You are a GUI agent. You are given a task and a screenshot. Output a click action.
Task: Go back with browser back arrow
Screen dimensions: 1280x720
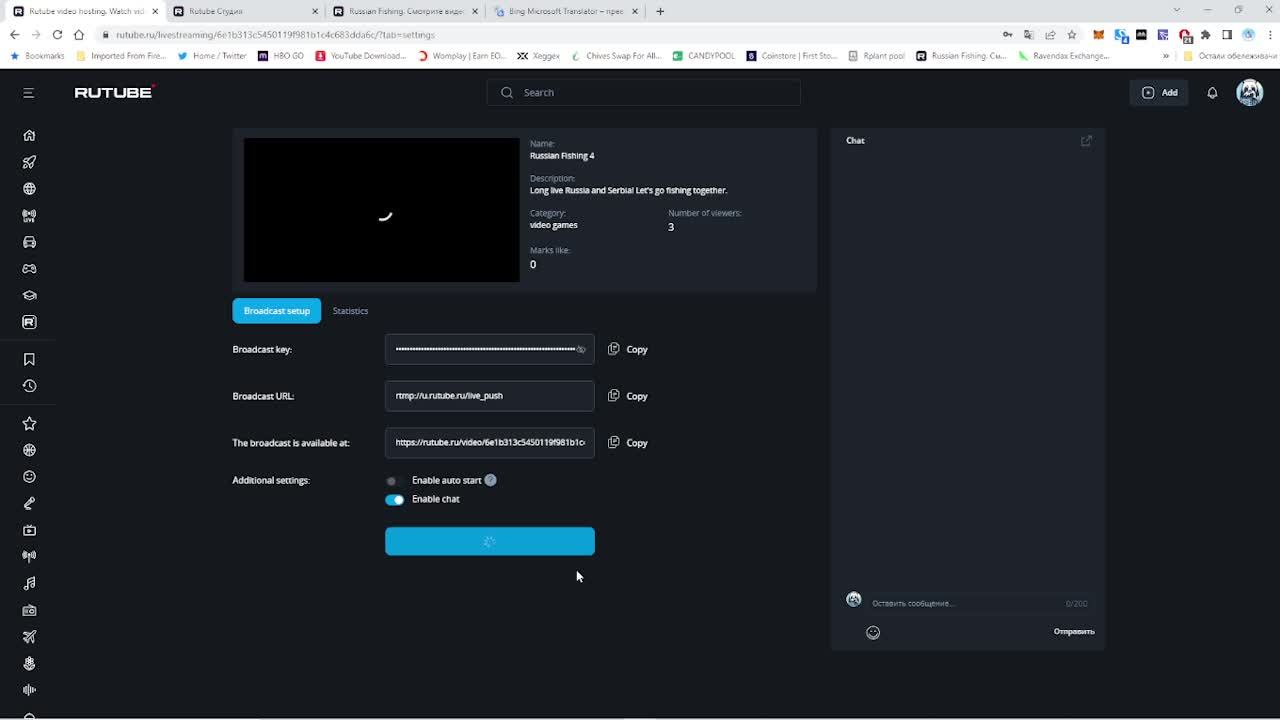pos(14,34)
